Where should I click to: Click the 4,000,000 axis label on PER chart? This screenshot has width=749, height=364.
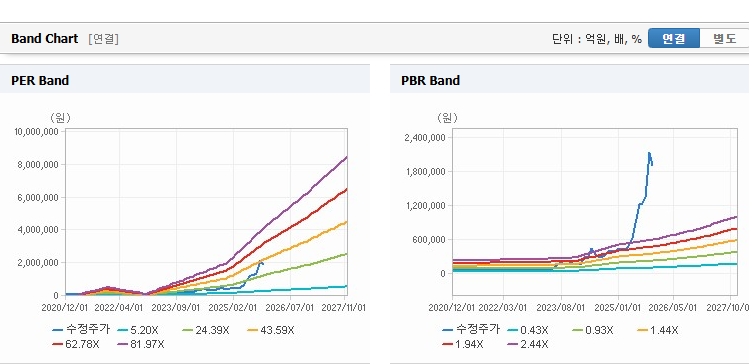pos(38,230)
